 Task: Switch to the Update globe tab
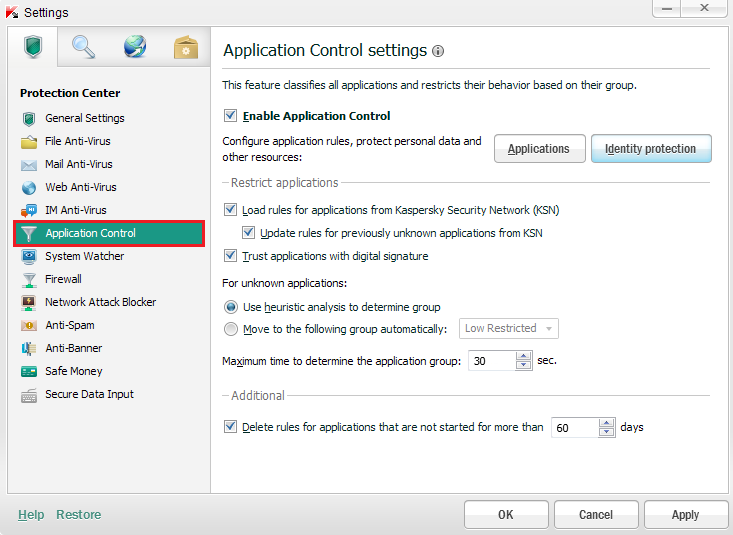tap(135, 47)
